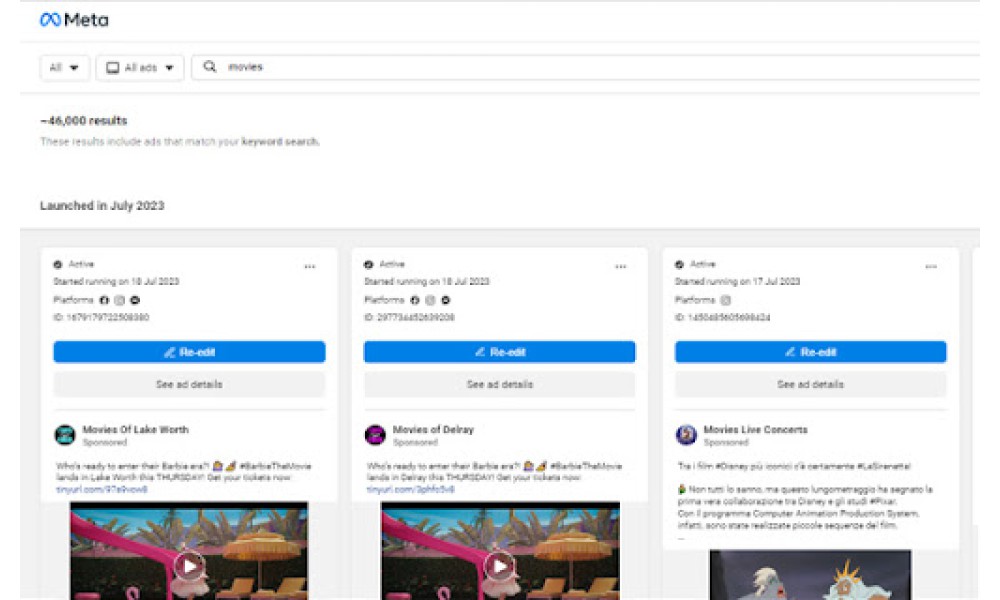Viewport: 1000px width, 600px height.
Task: Open options menu on Lake Worth ad
Action: tap(310, 267)
